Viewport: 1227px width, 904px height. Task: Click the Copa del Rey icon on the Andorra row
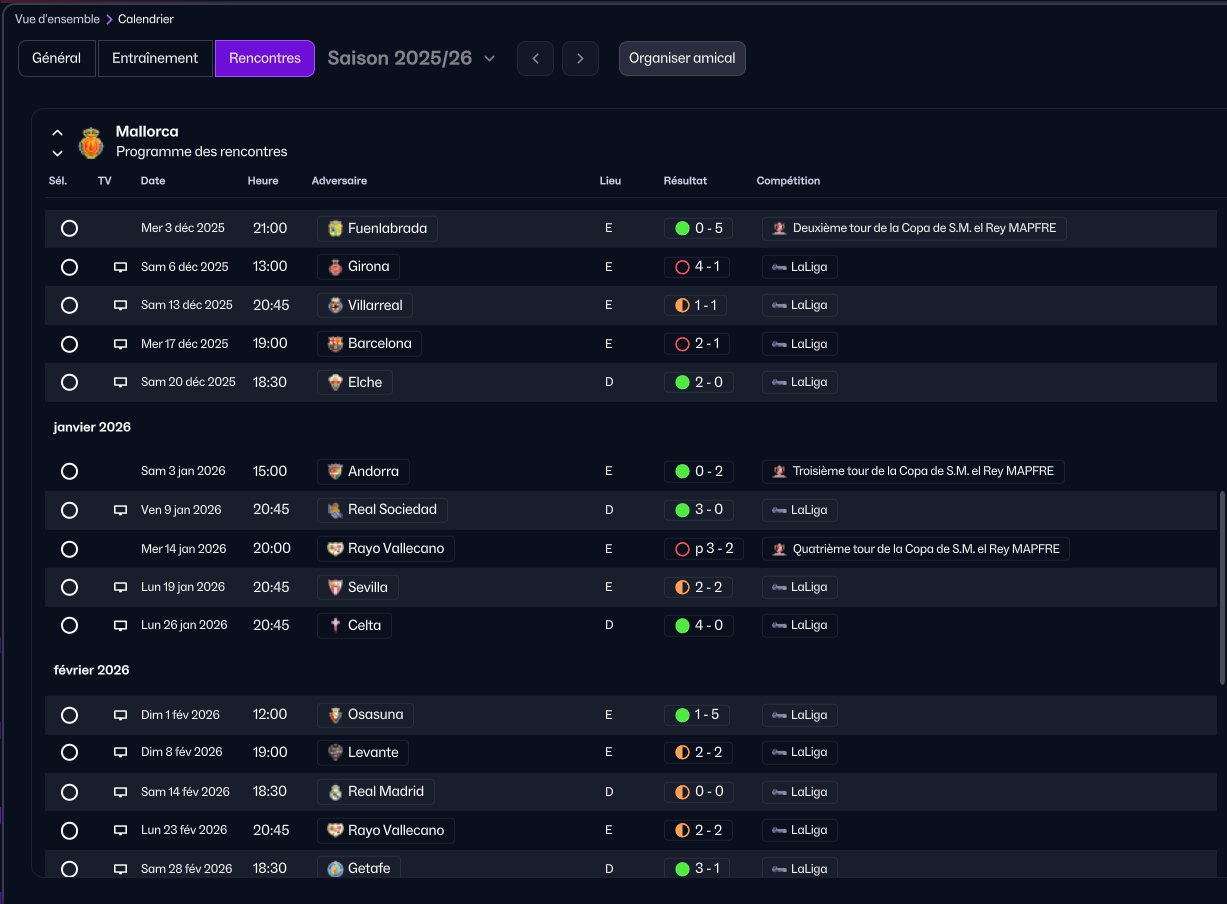[778, 471]
